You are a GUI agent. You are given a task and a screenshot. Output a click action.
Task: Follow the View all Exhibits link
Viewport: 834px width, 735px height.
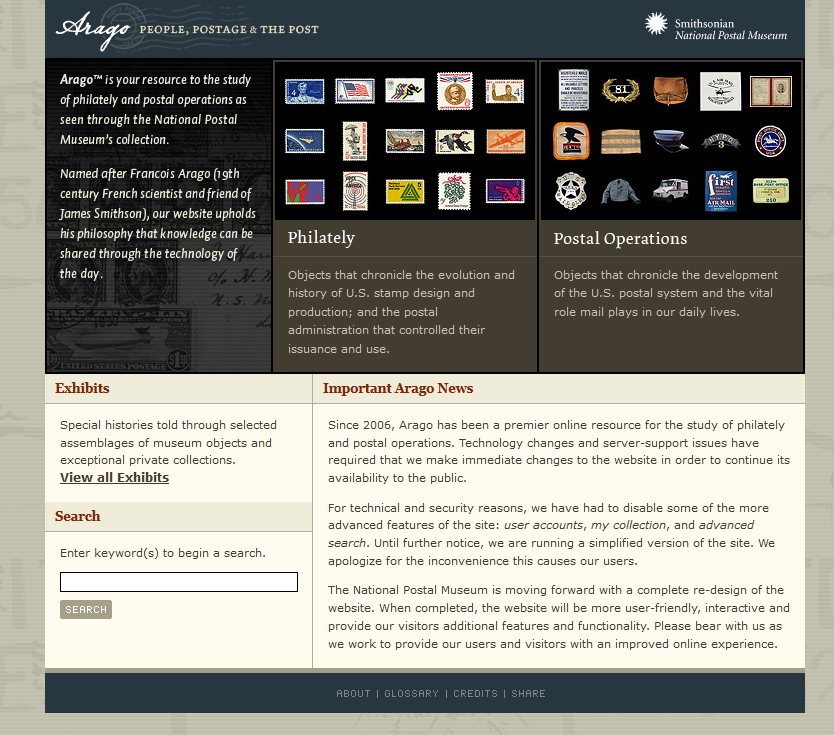point(114,478)
